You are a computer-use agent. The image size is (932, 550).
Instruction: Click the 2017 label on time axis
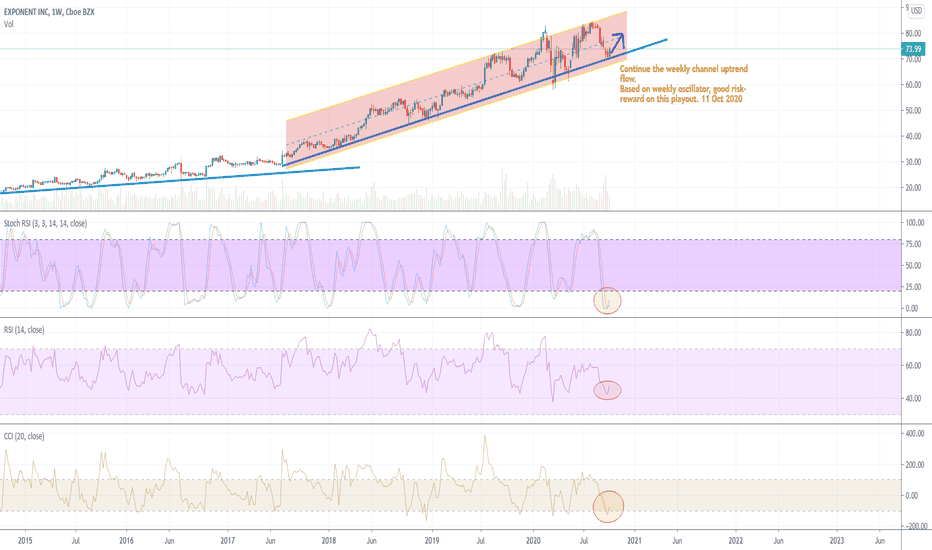click(228, 540)
